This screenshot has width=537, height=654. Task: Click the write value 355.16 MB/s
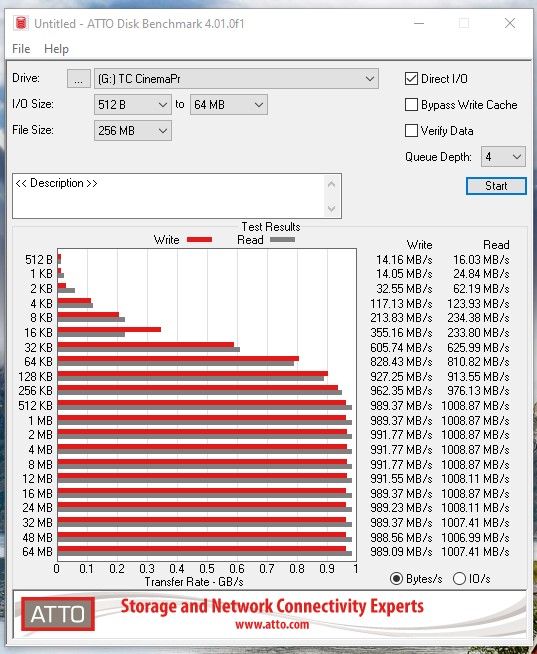401,333
